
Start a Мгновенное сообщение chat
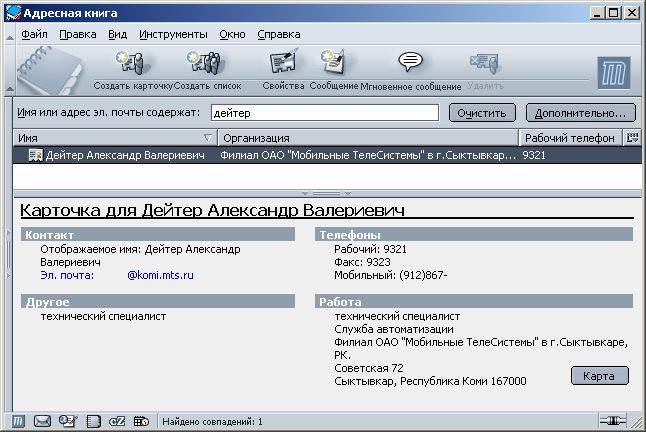[x=410, y=69]
